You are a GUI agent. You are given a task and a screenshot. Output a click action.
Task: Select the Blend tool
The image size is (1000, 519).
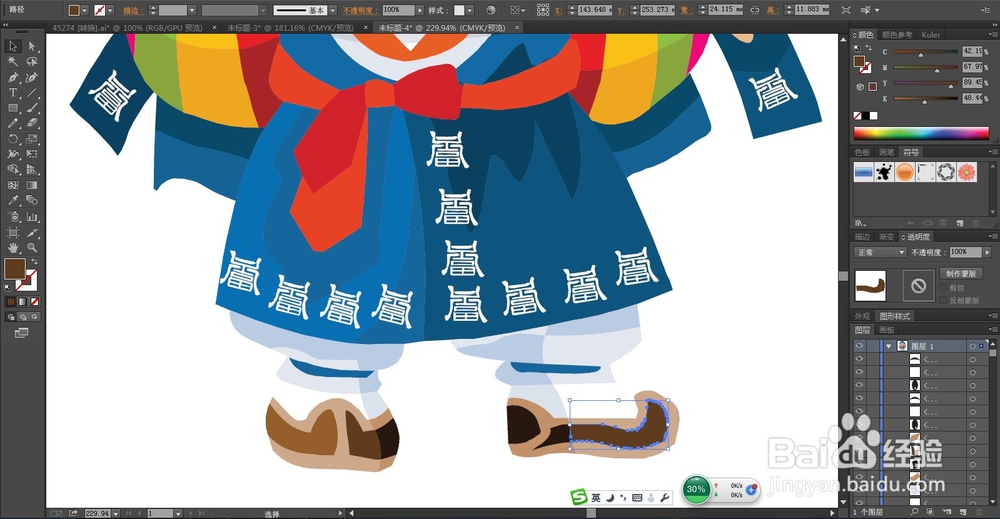pos(31,200)
